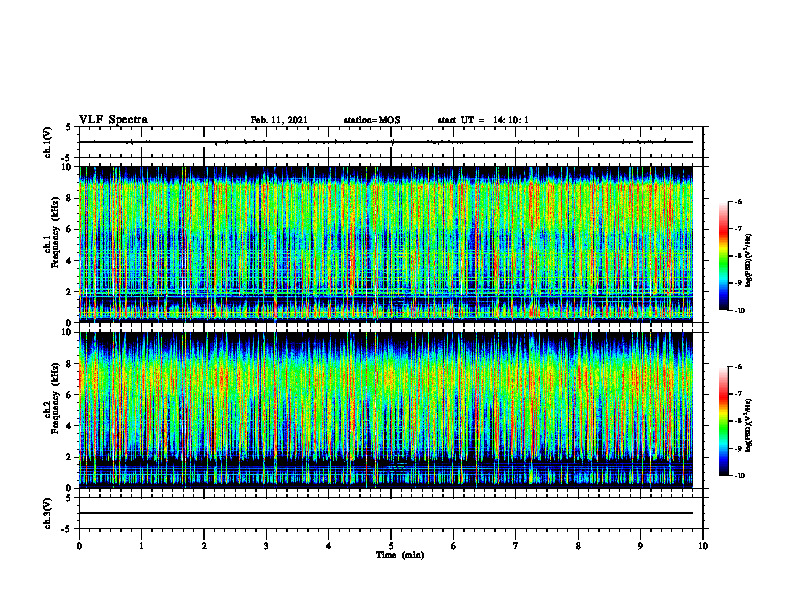
Task: Click the '10' tick label on the time axis
Action: [703, 546]
